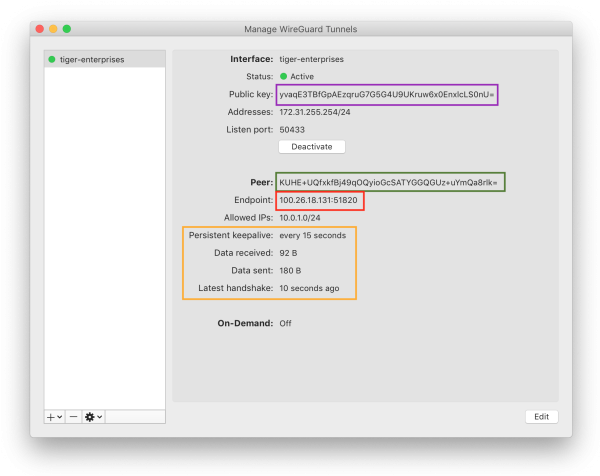The width and height of the screenshot is (600, 476).
Task: Click the data sent value 180 B
Action: click(290, 271)
